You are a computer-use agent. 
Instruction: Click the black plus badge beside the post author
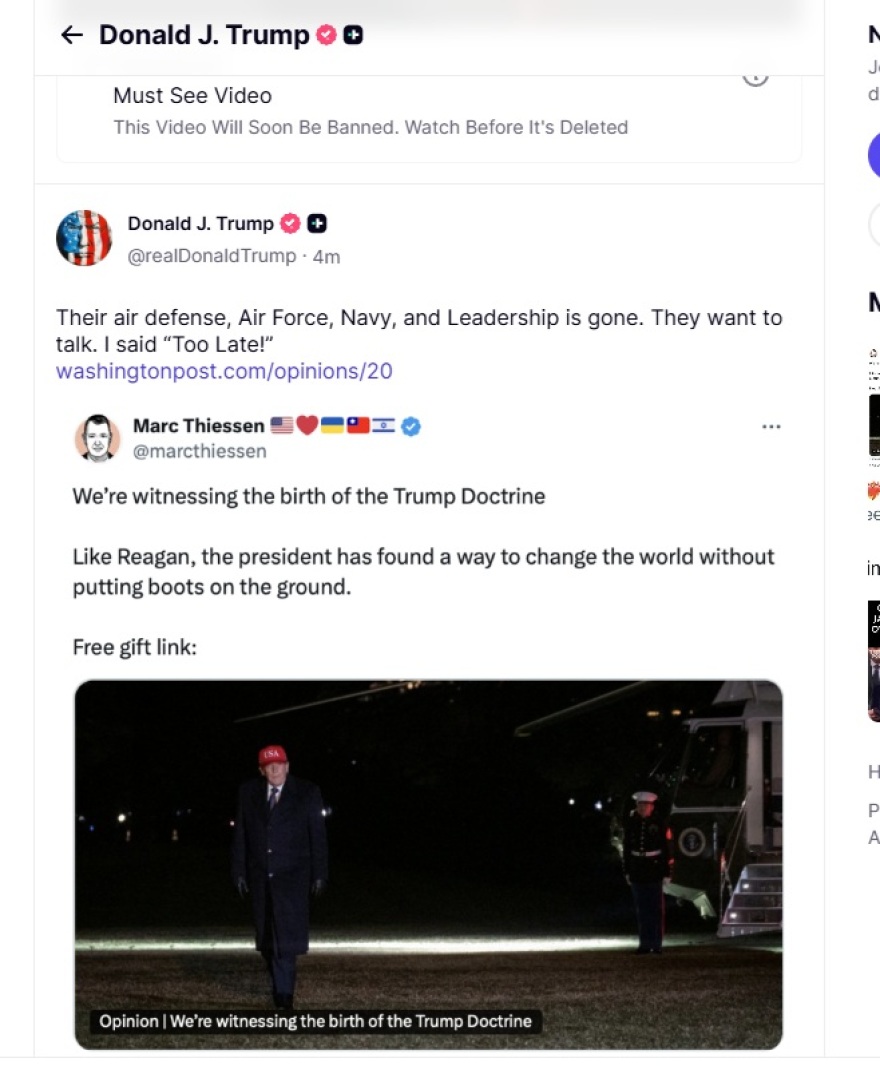point(317,224)
